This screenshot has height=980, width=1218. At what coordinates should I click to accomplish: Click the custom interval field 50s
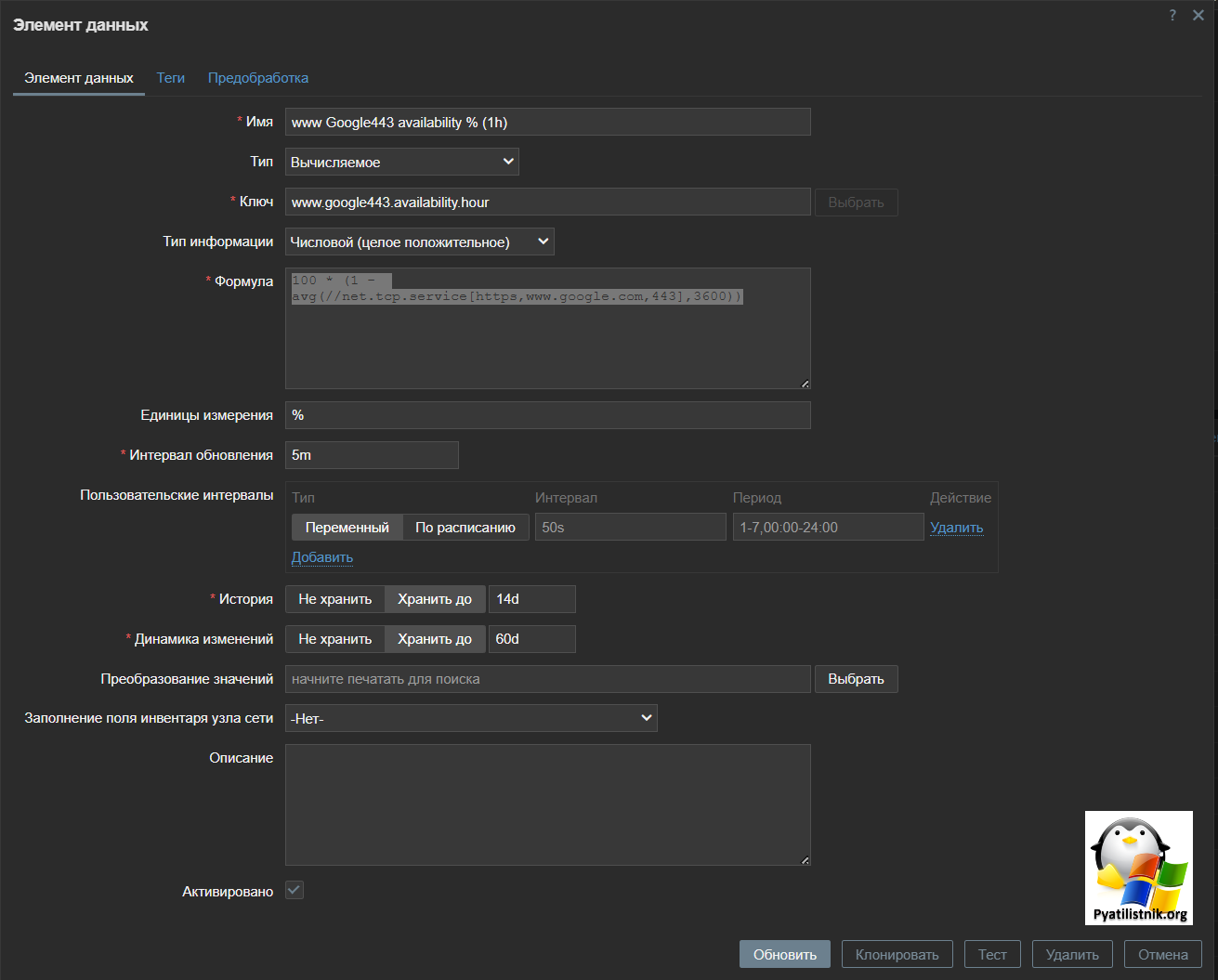pos(631,527)
